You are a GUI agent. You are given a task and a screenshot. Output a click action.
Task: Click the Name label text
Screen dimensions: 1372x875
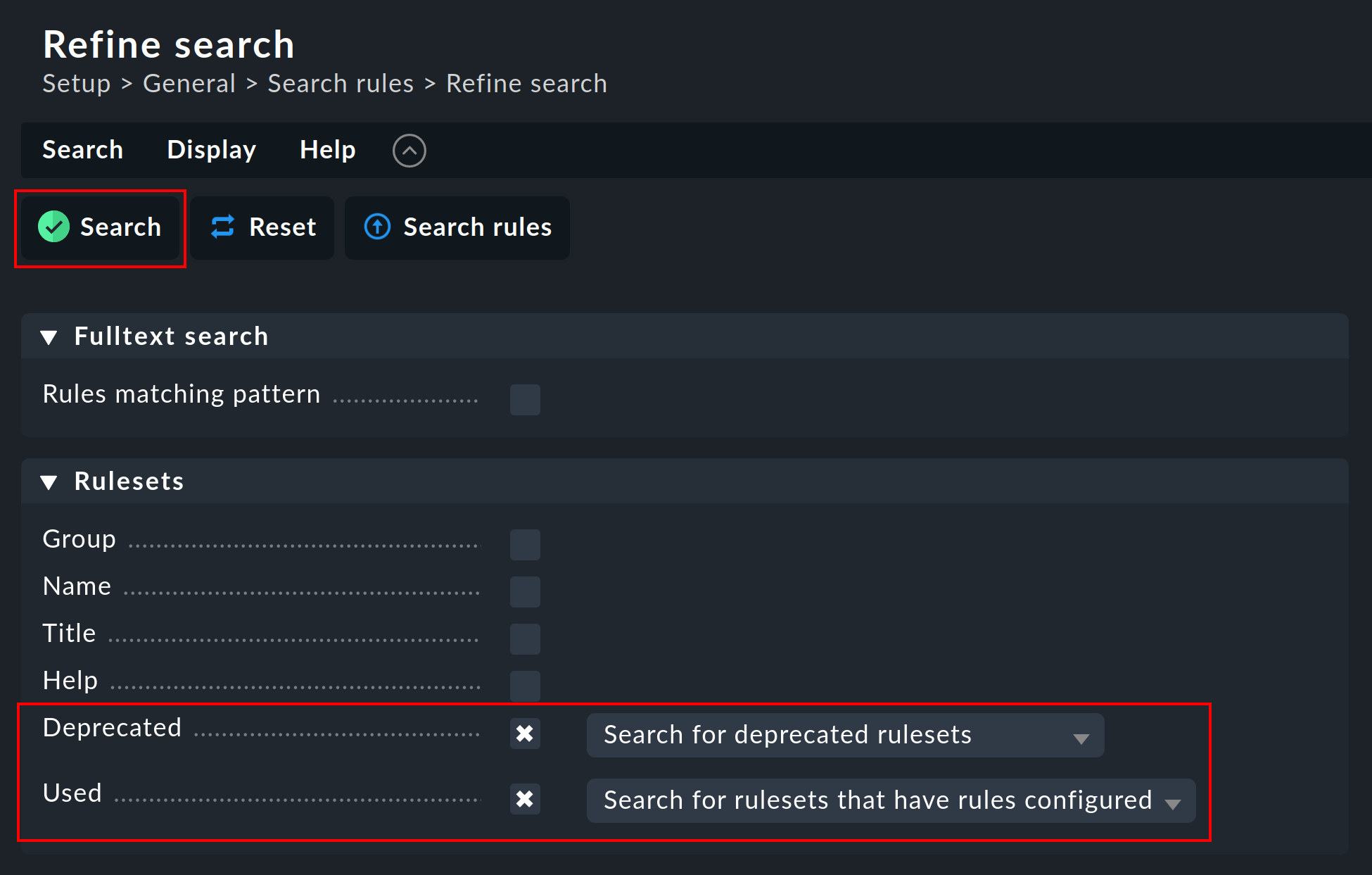point(77,586)
